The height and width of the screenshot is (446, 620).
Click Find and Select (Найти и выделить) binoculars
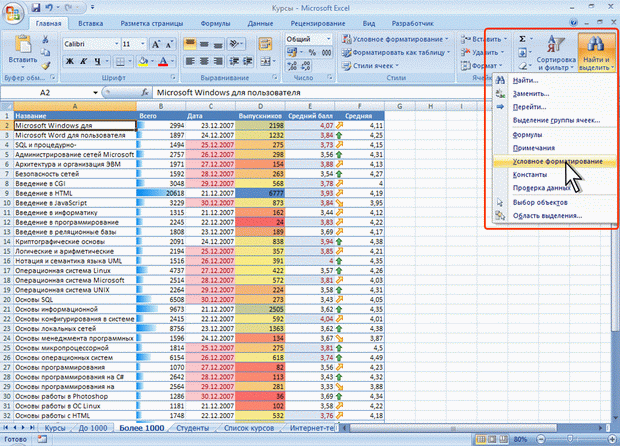[596, 52]
